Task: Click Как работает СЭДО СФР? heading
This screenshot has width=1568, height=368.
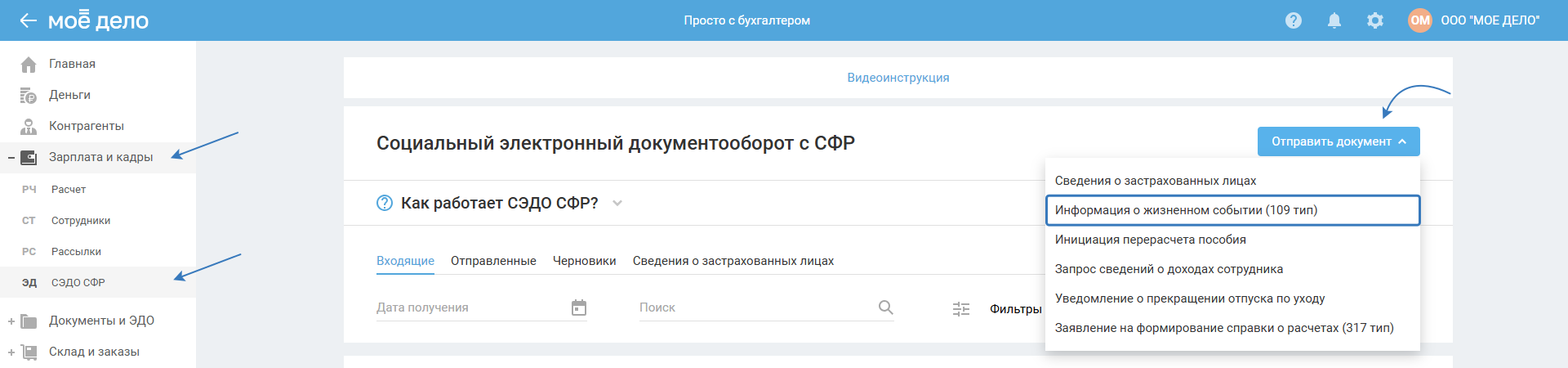Action: pyautogui.click(x=499, y=203)
